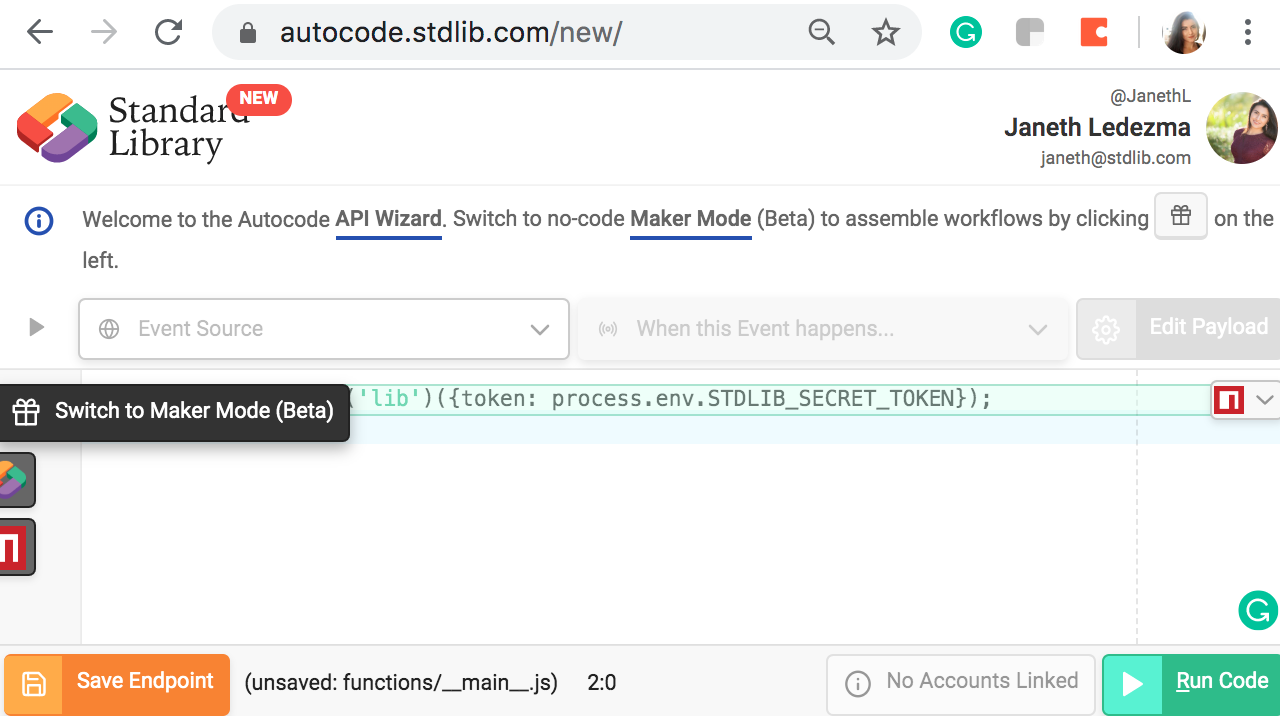
Task: Click the address bar URL
Action: click(x=451, y=33)
